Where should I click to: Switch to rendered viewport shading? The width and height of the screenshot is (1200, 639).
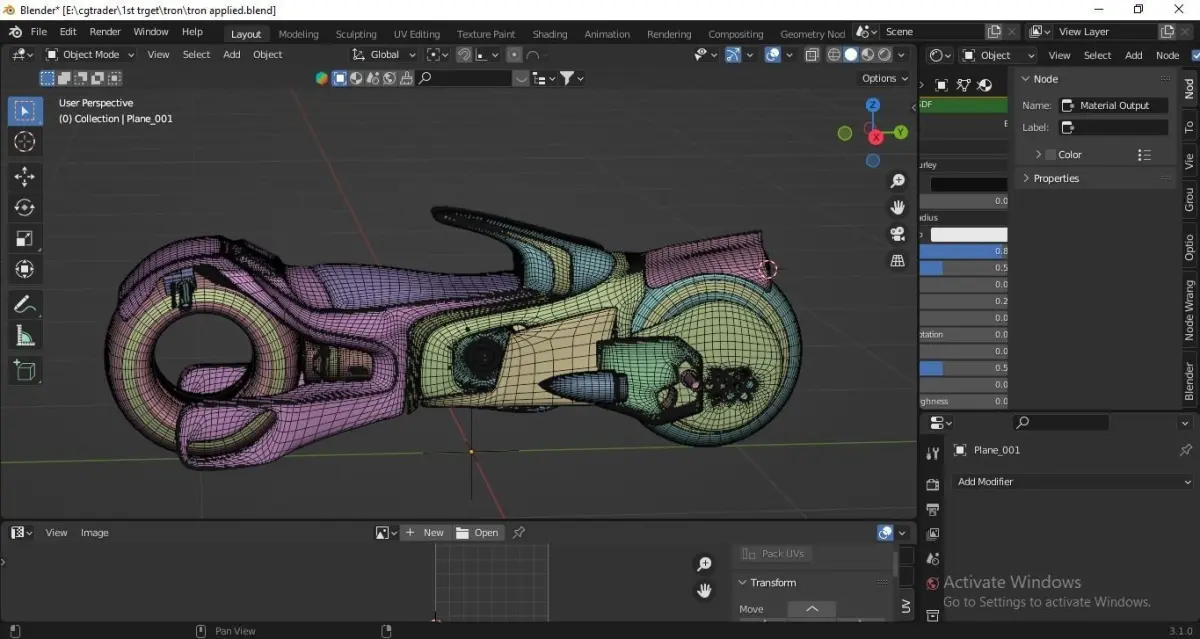(x=885, y=55)
